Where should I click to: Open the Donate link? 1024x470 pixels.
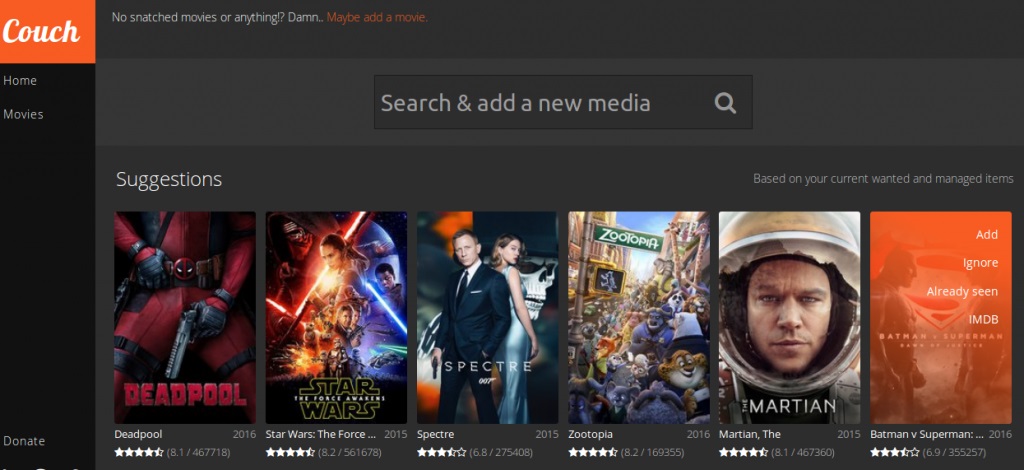24,441
